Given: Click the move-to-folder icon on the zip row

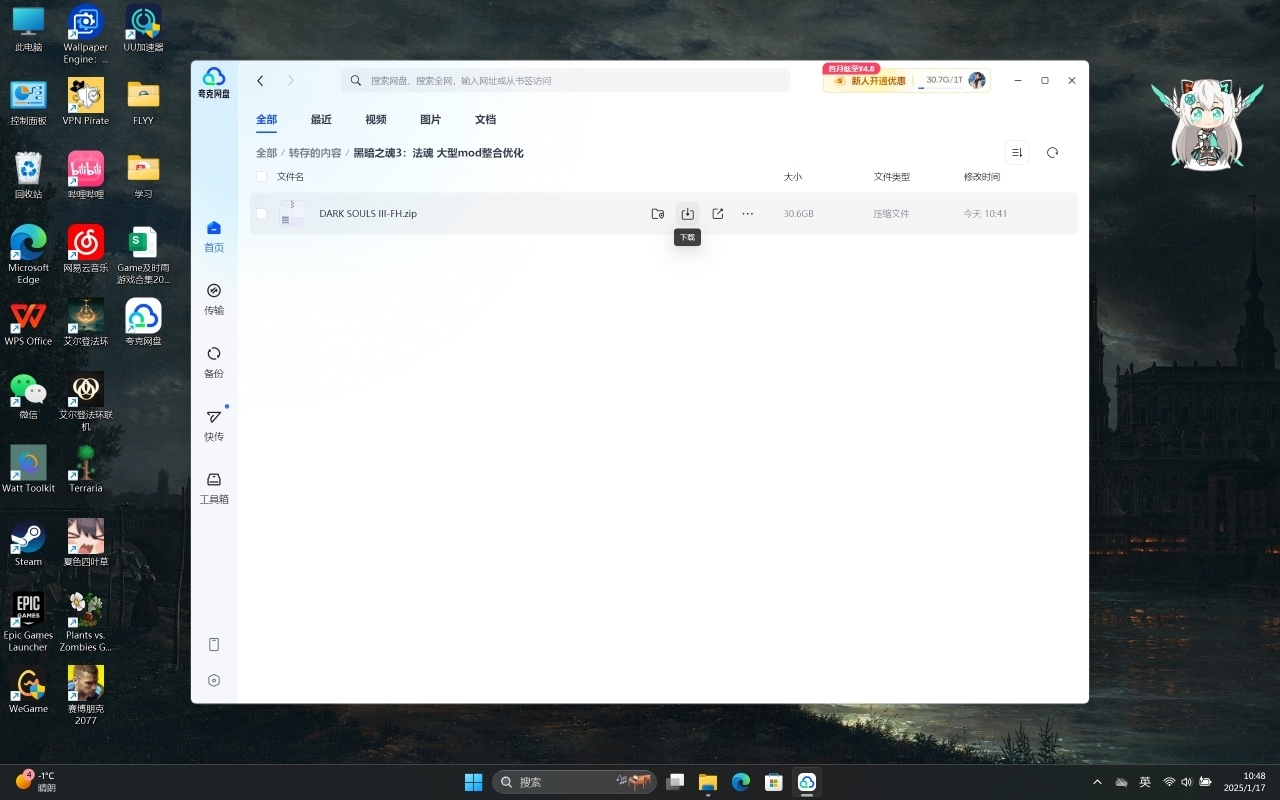Looking at the screenshot, I should pos(657,213).
